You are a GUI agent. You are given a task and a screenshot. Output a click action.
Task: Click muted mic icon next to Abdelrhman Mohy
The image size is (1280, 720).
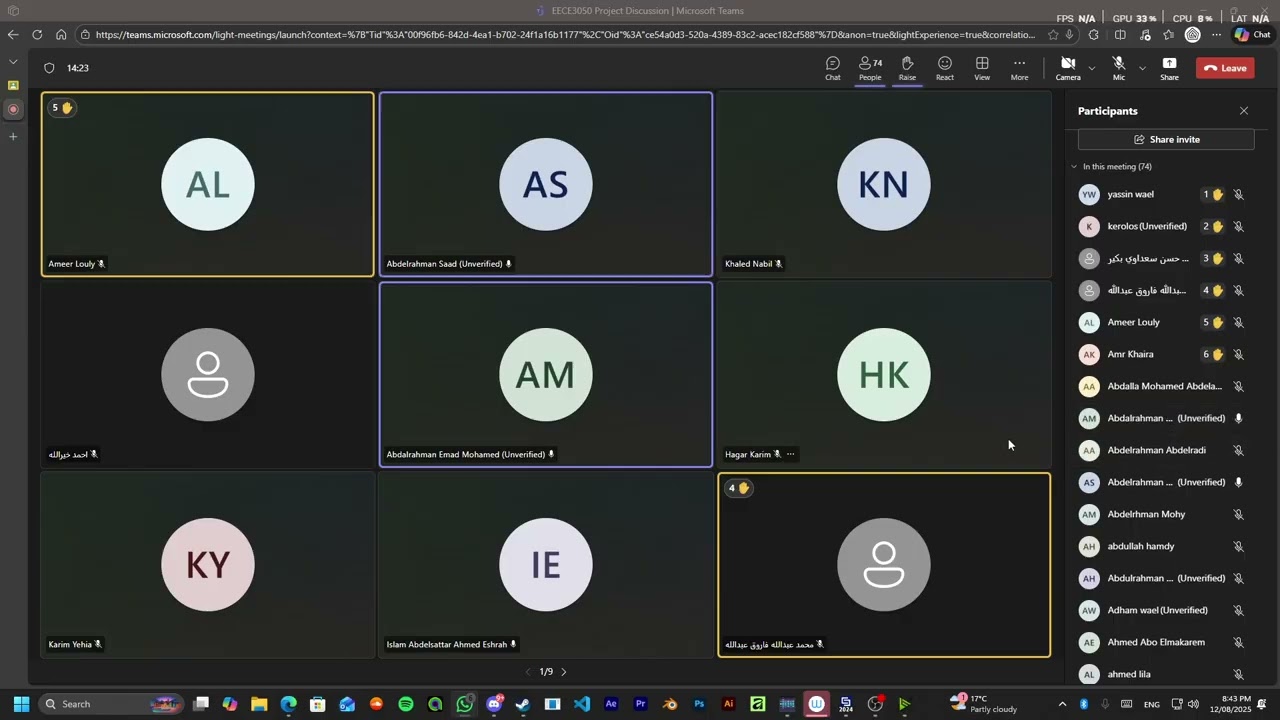click(1238, 515)
